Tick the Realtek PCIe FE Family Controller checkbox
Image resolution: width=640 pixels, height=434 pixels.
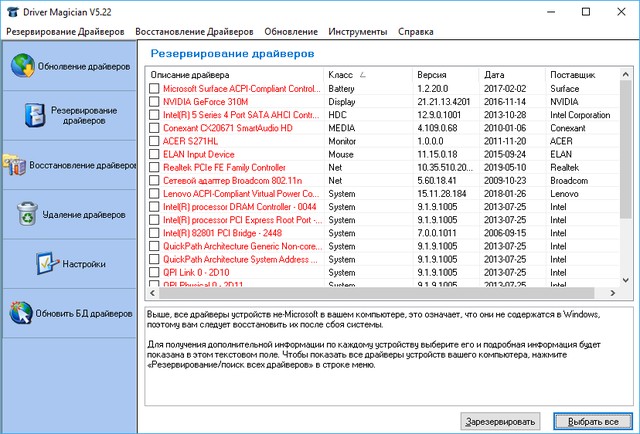[x=154, y=167]
